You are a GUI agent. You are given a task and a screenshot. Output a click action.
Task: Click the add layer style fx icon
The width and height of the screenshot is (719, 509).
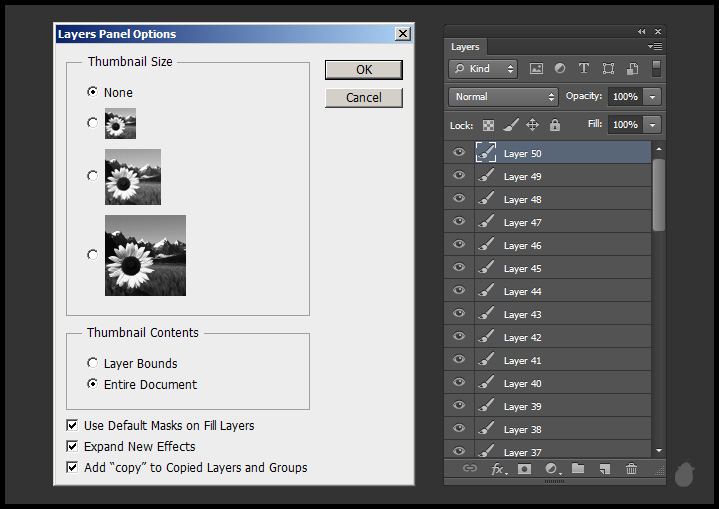pyautogui.click(x=498, y=468)
